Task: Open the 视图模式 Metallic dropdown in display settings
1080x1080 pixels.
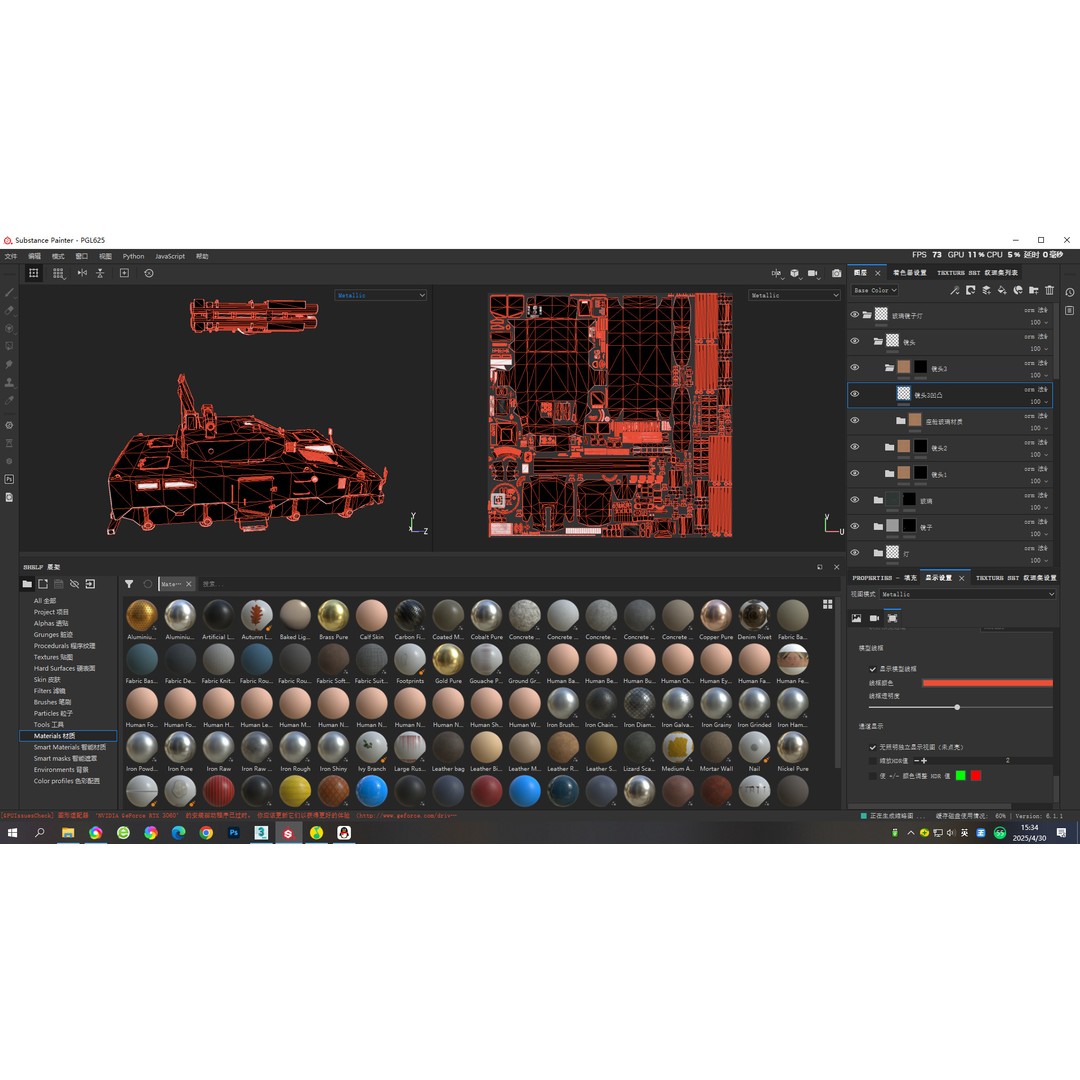Action: tap(967, 594)
